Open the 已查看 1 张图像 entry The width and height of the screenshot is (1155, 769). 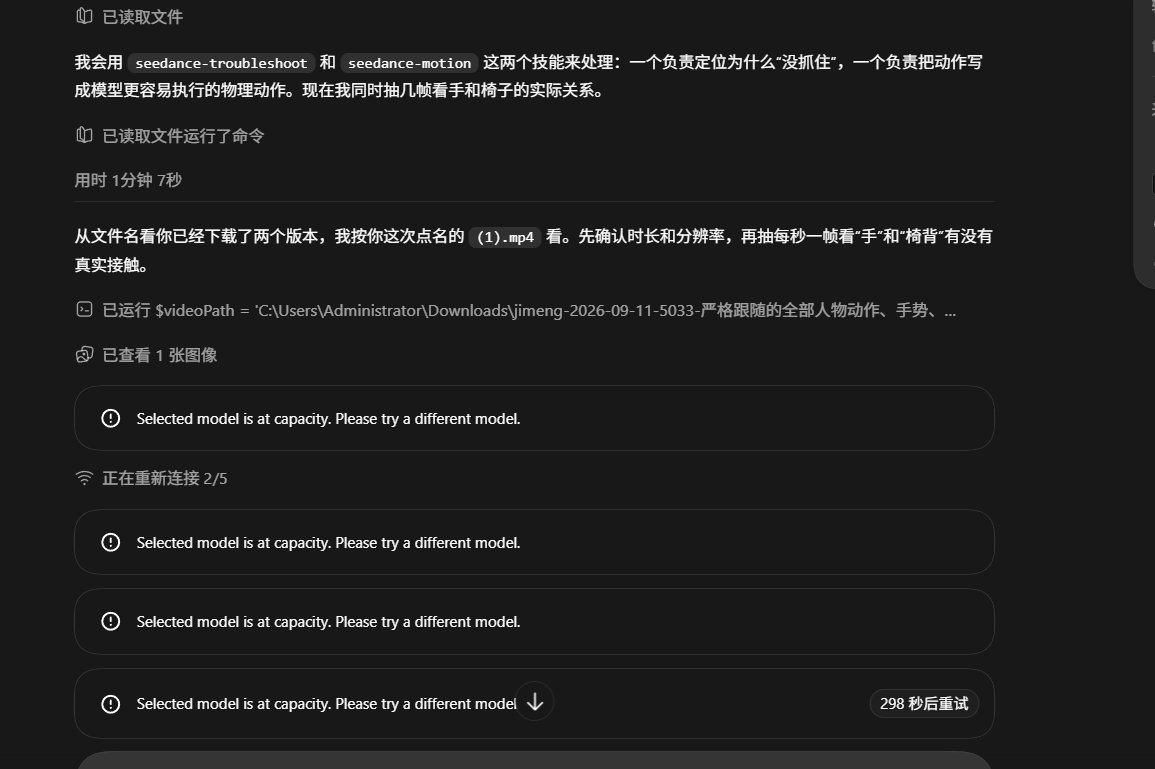point(160,356)
